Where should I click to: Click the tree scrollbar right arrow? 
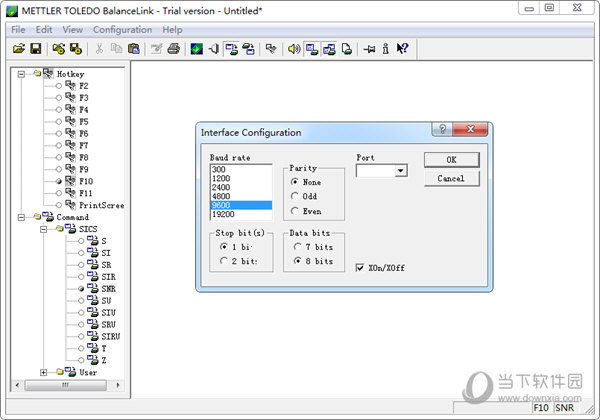[117, 385]
